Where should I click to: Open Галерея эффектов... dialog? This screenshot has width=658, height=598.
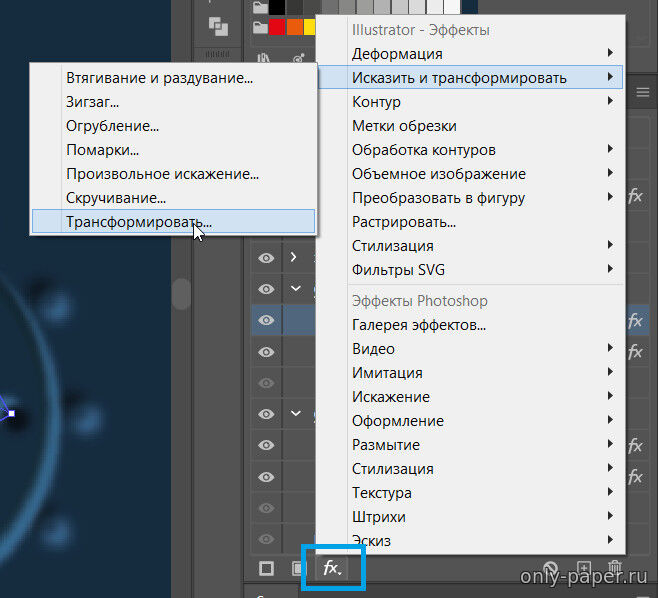419,325
